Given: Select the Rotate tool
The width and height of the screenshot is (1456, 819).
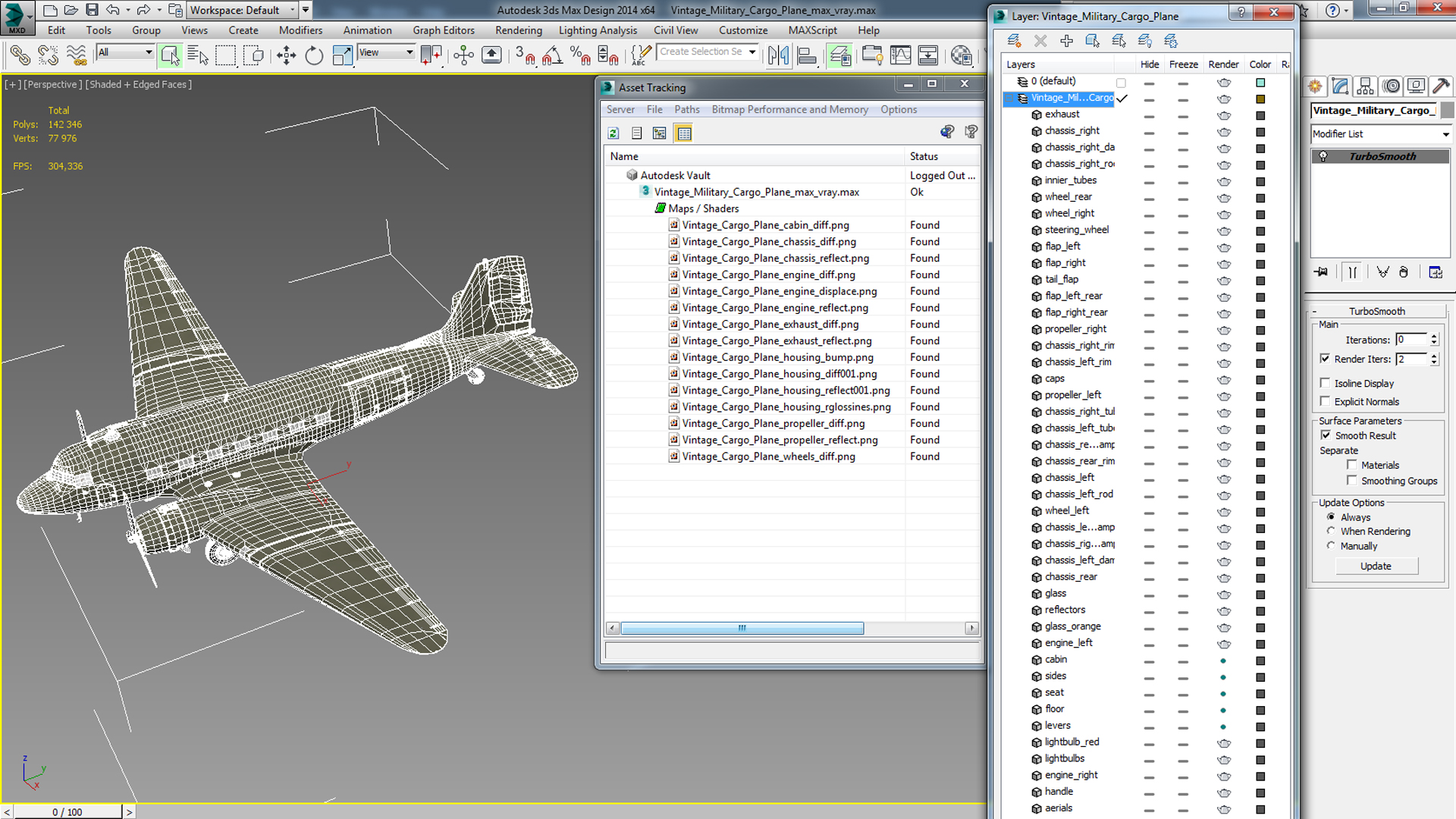Looking at the screenshot, I should click(314, 55).
